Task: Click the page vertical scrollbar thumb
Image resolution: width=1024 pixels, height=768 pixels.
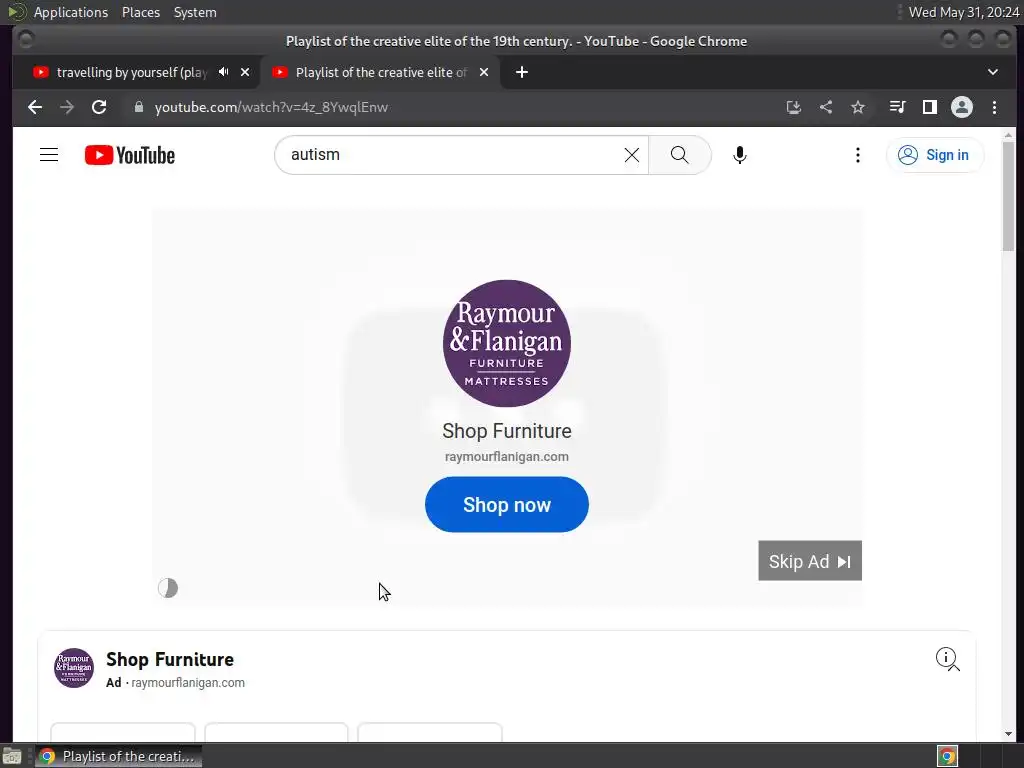Action: click(x=1008, y=196)
